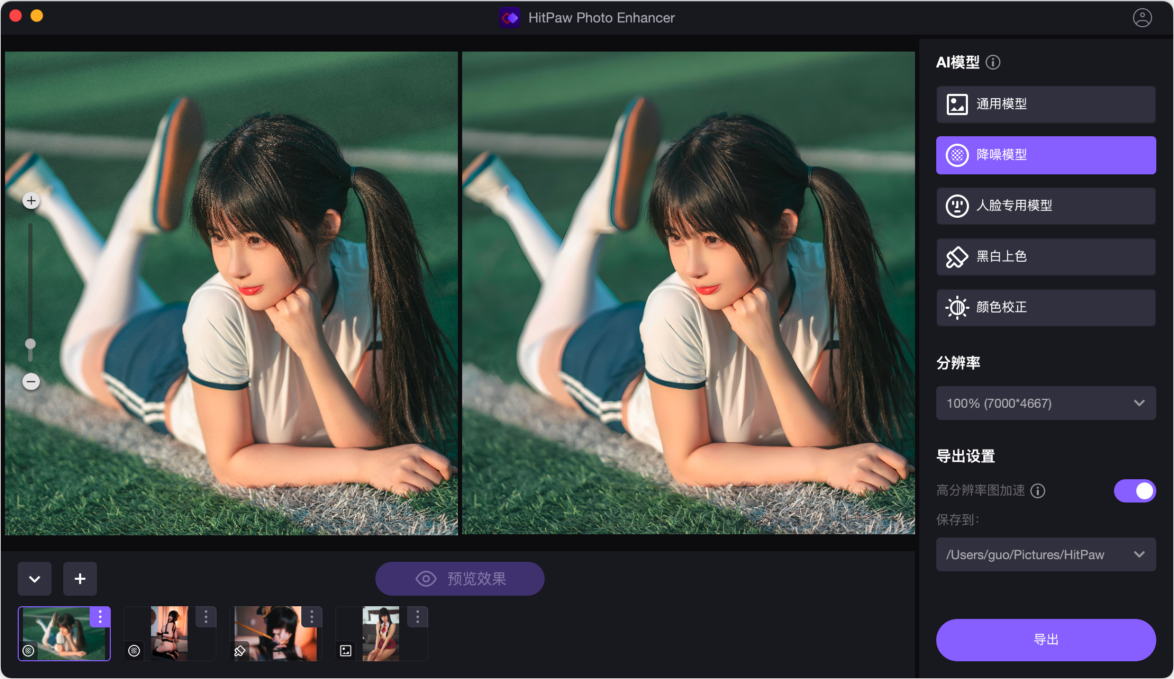
Task: Open the three-dot menu on the first thumbnail
Action: 100,617
